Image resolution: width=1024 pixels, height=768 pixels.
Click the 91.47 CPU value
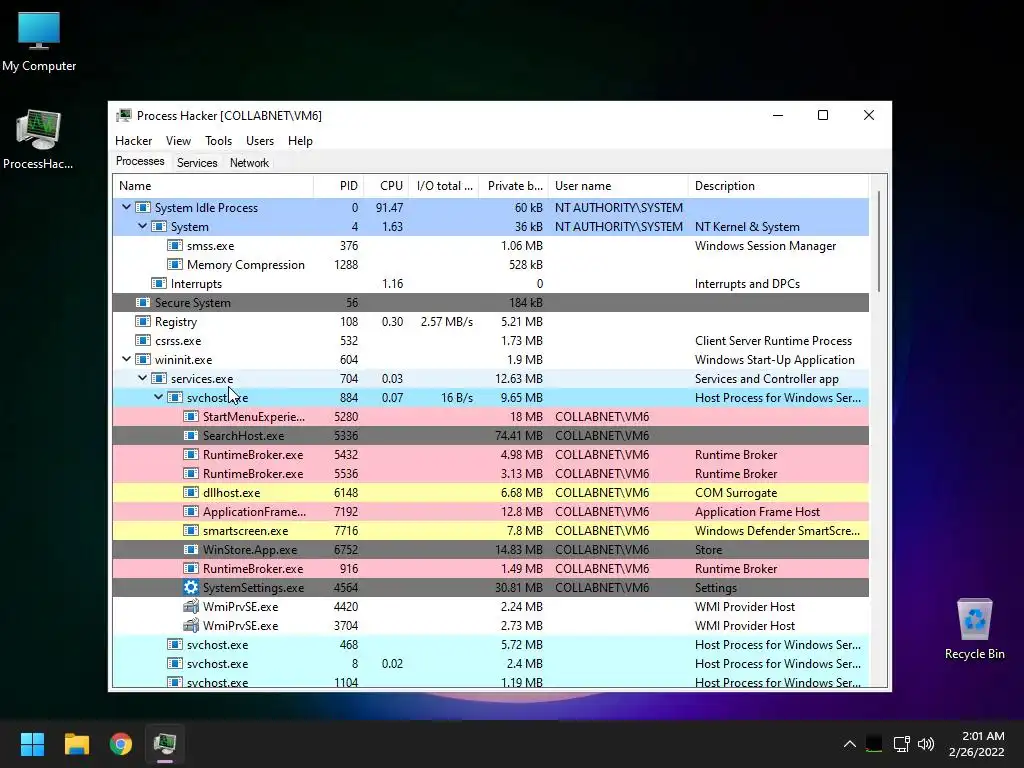pyautogui.click(x=389, y=207)
